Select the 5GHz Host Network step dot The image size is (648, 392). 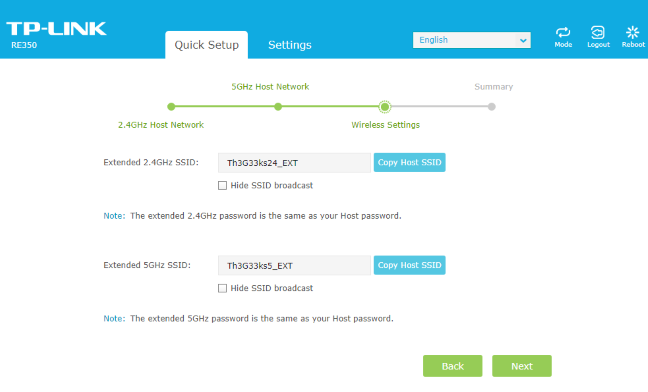[278, 107]
